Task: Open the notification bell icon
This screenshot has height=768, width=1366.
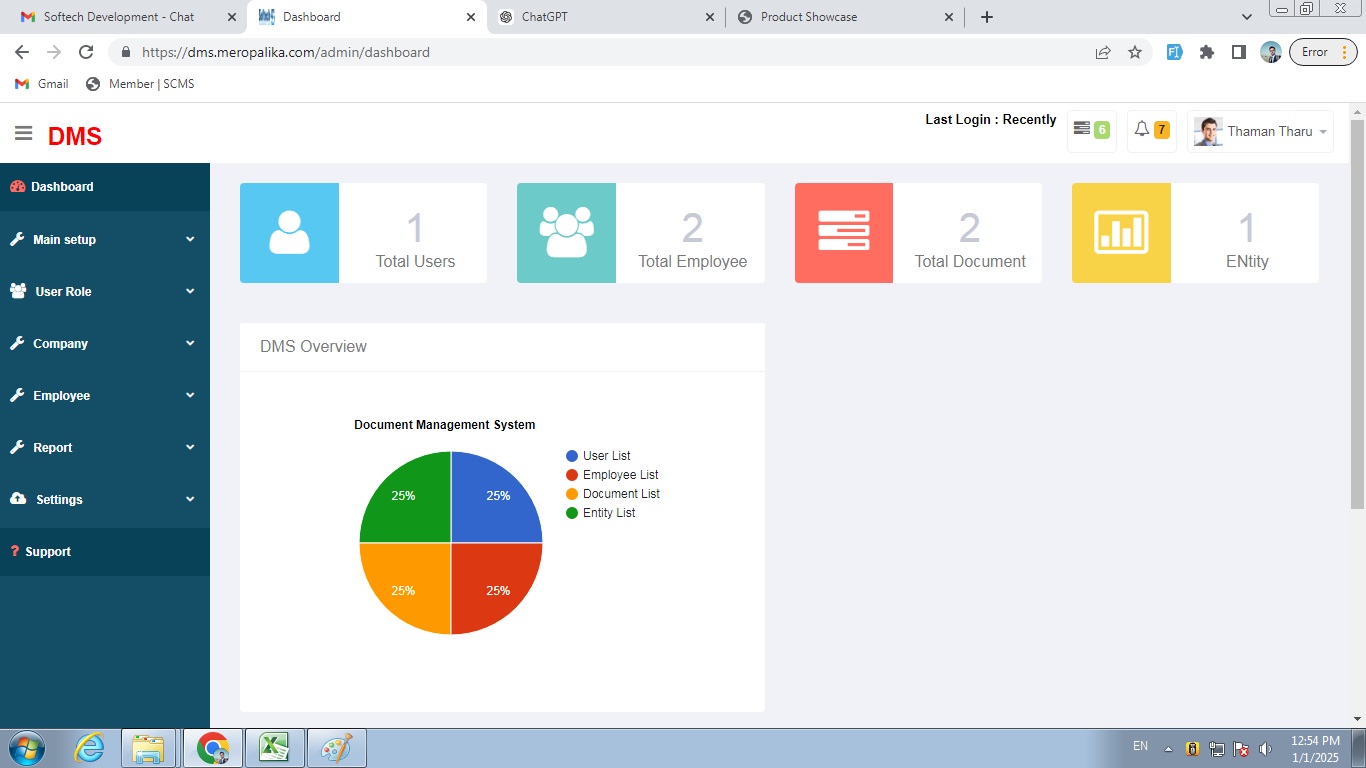Action: coord(1142,130)
